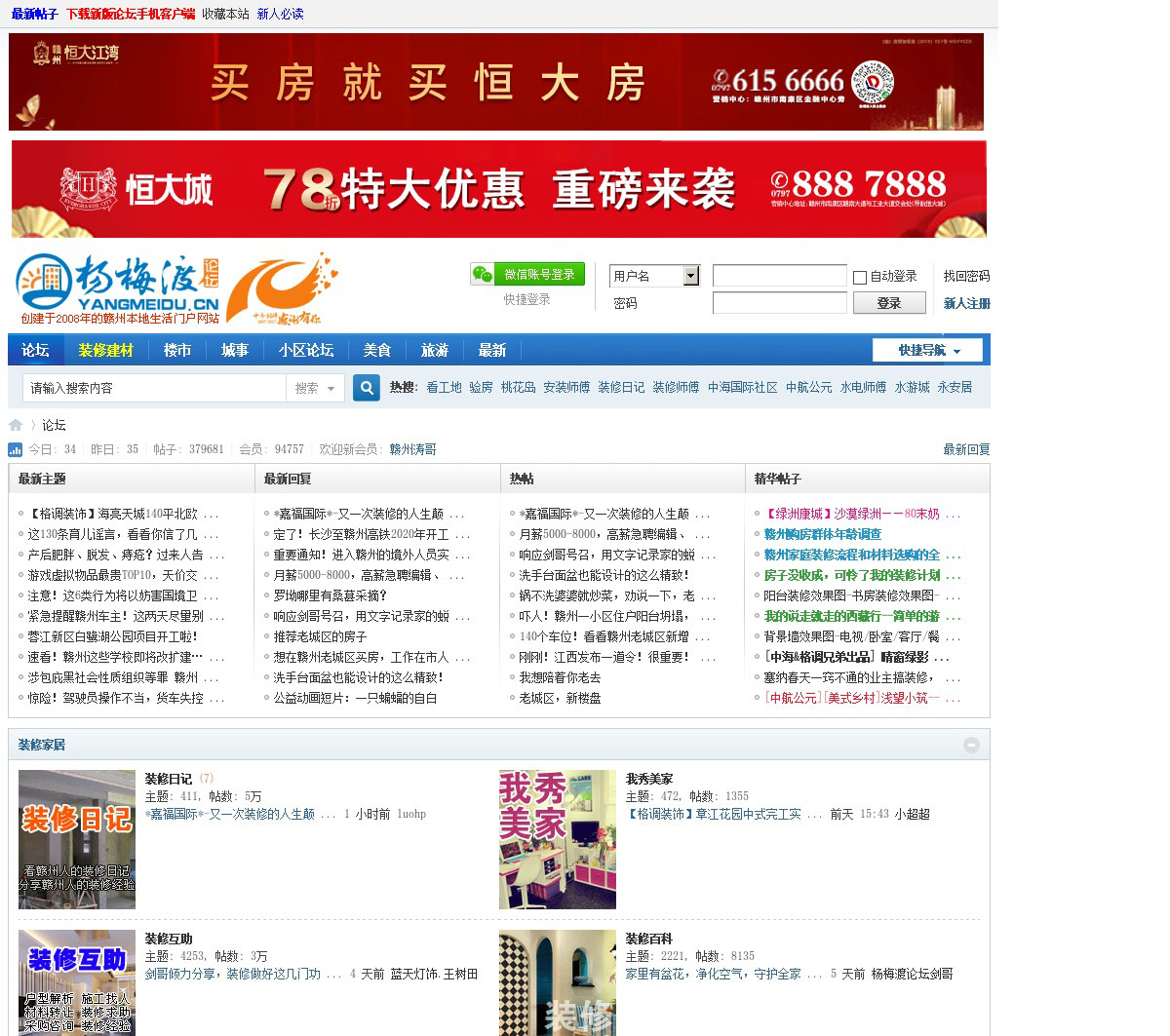Open the 装修日记 forum title link
The height and width of the screenshot is (1036, 1170).
pyautogui.click(x=169, y=779)
